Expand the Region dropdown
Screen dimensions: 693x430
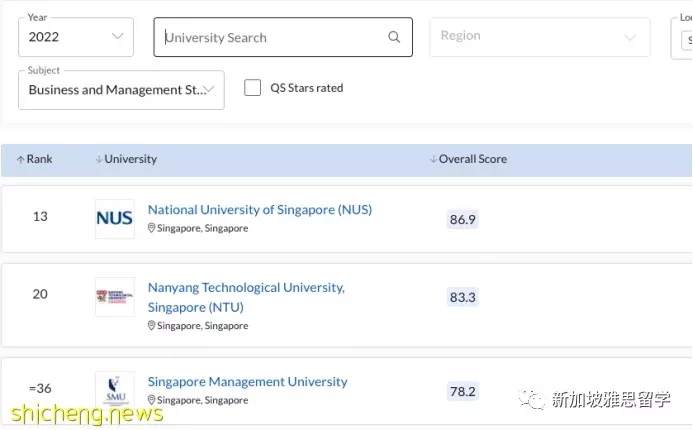[540, 37]
